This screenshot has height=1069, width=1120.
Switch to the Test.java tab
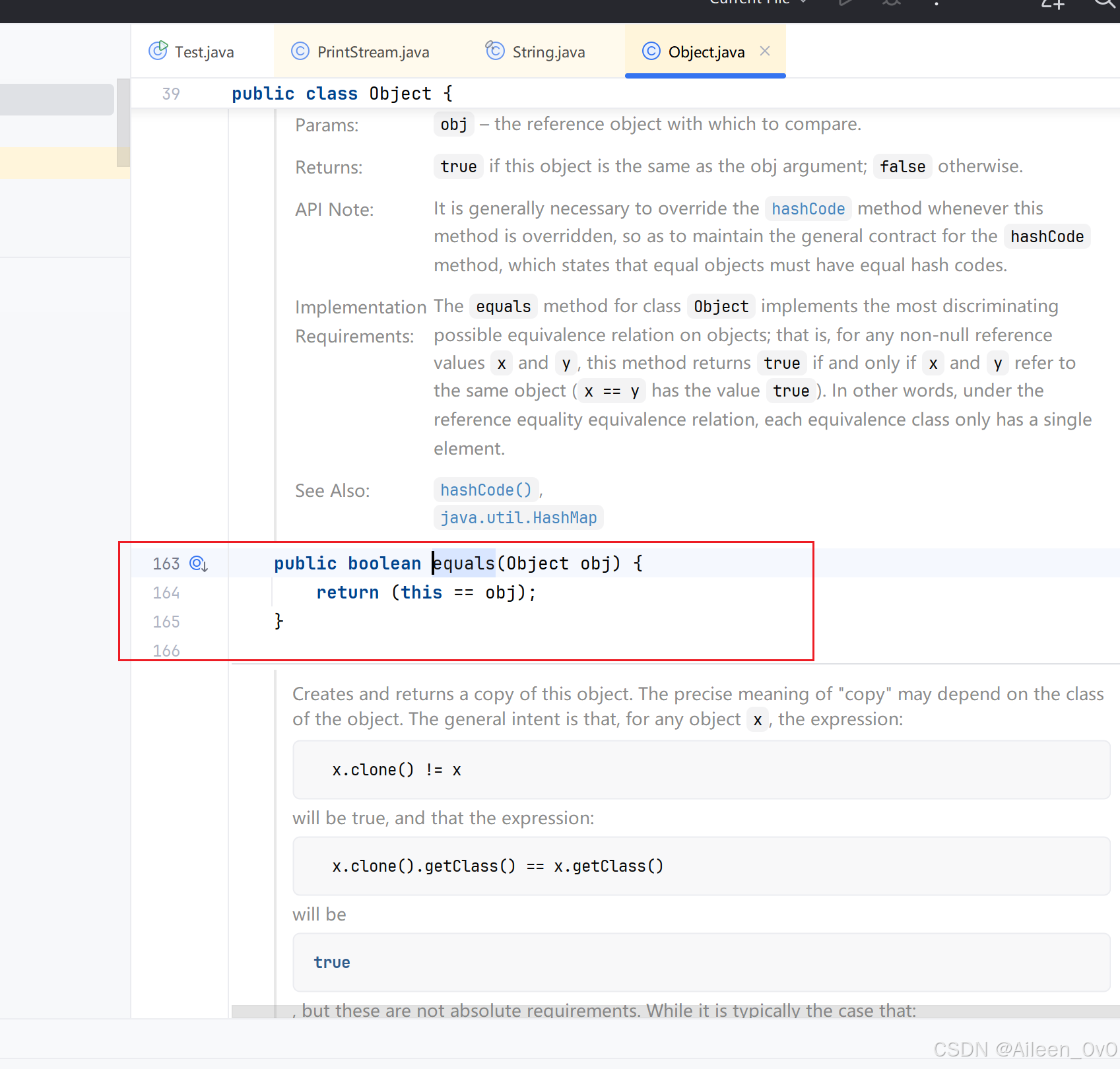click(191, 51)
